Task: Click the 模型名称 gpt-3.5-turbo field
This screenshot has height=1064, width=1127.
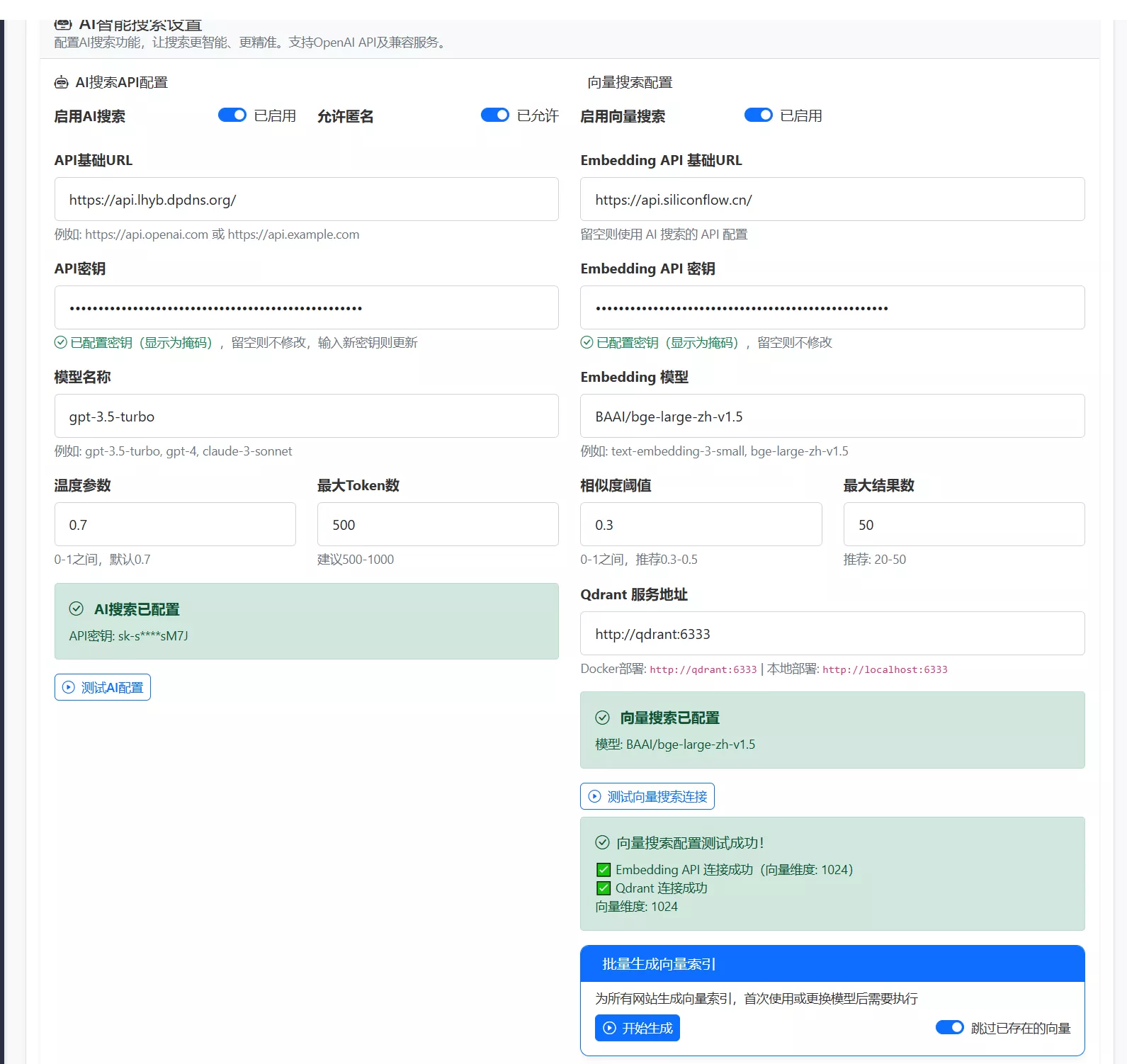Action: coord(306,416)
